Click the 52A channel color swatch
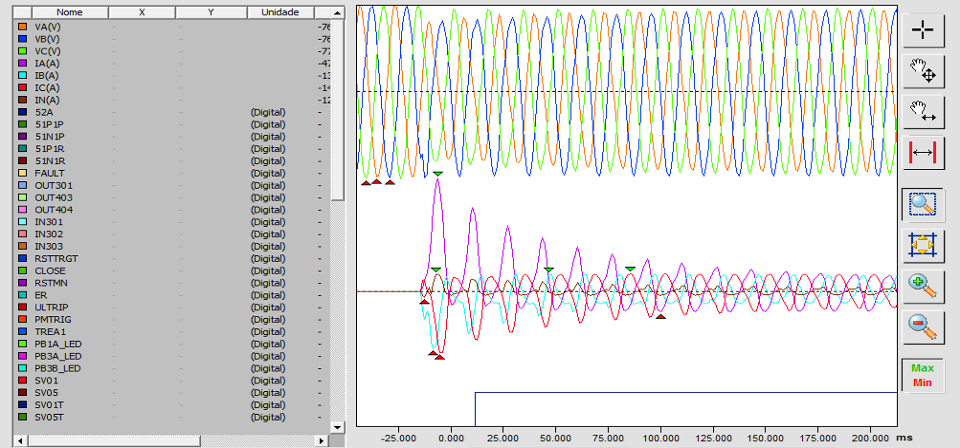The height and width of the screenshot is (448, 960). (x=23, y=112)
